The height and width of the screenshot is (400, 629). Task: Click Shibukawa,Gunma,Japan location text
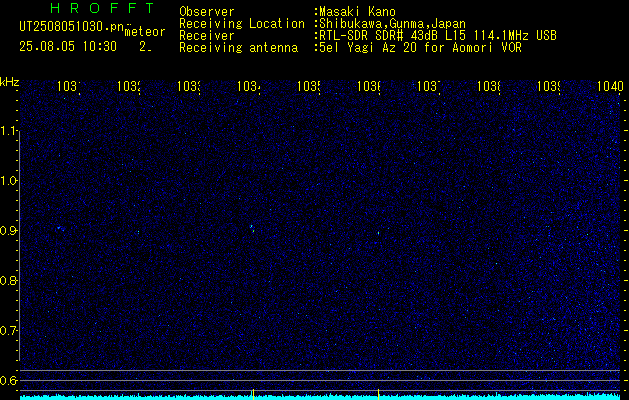[390, 24]
